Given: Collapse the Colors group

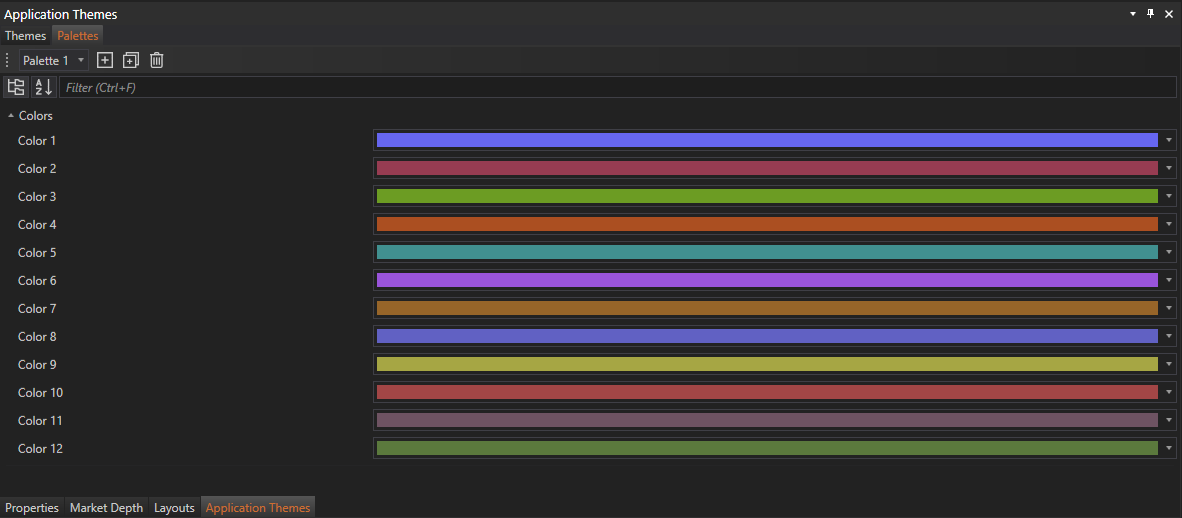Looking at the screenshot, I should (x=11, y=116).
